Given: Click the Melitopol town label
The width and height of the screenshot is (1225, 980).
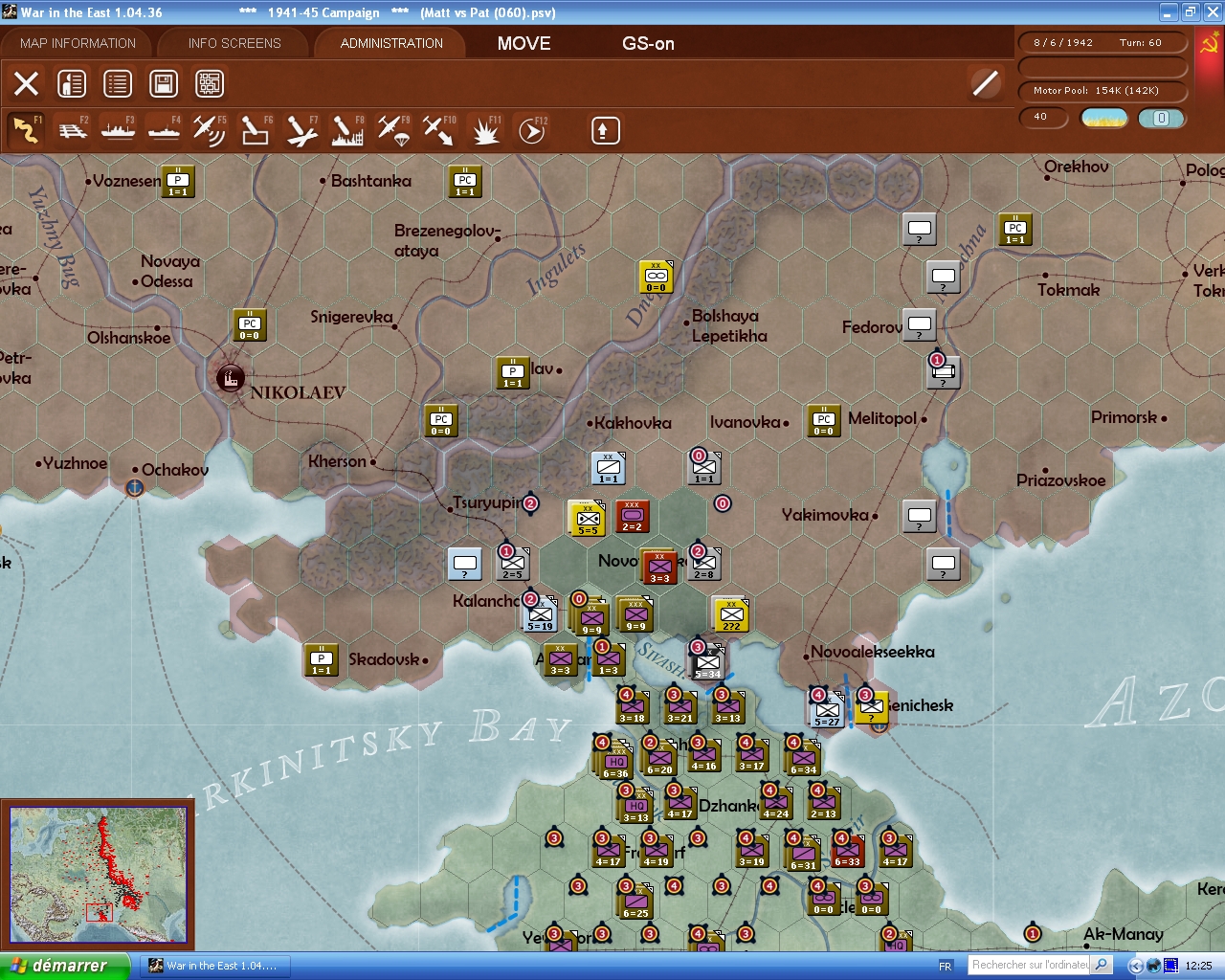Looking at the screenshot, I should tap(882, 418).
